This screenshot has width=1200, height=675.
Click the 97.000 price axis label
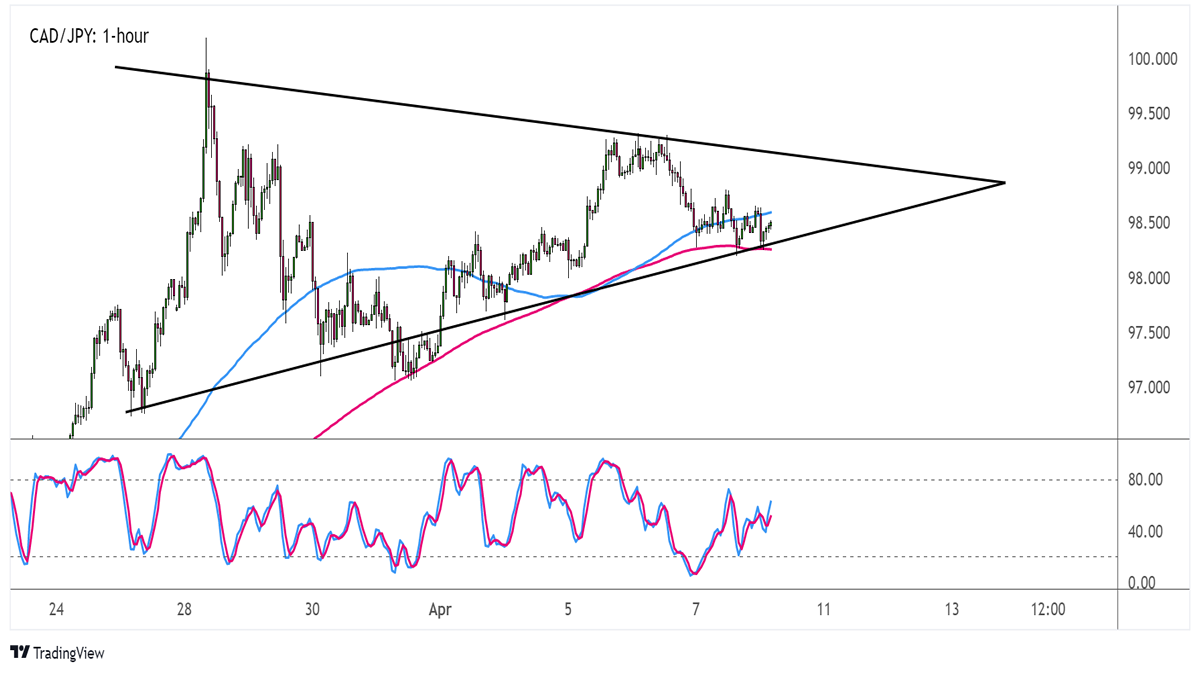coord(1151,387)
